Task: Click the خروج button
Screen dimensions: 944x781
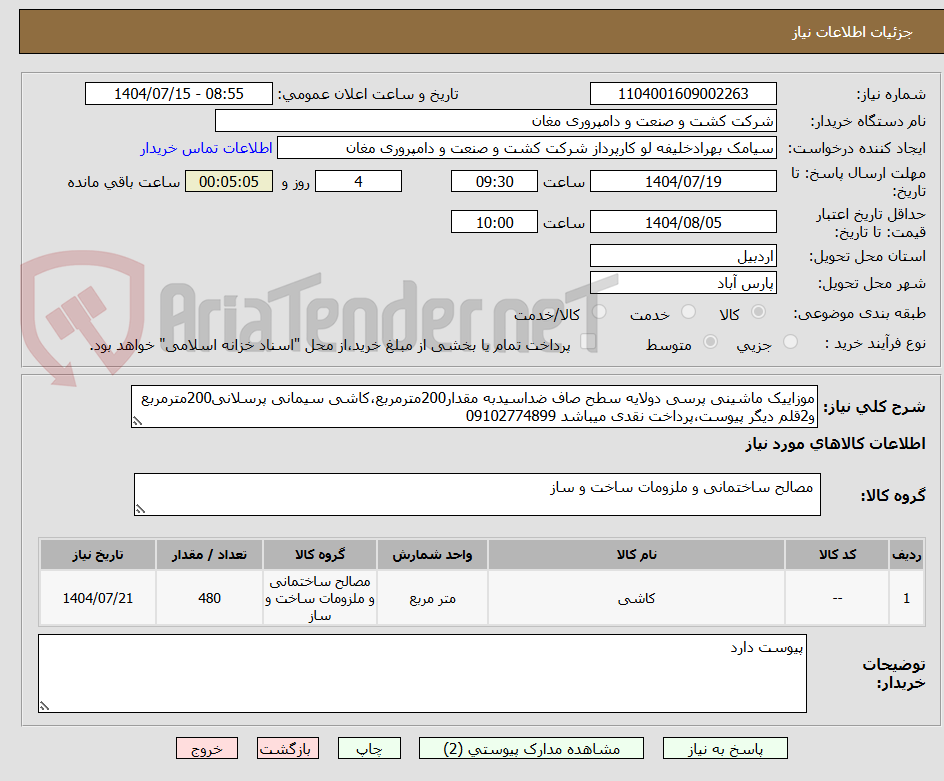Action: (207, 748)
